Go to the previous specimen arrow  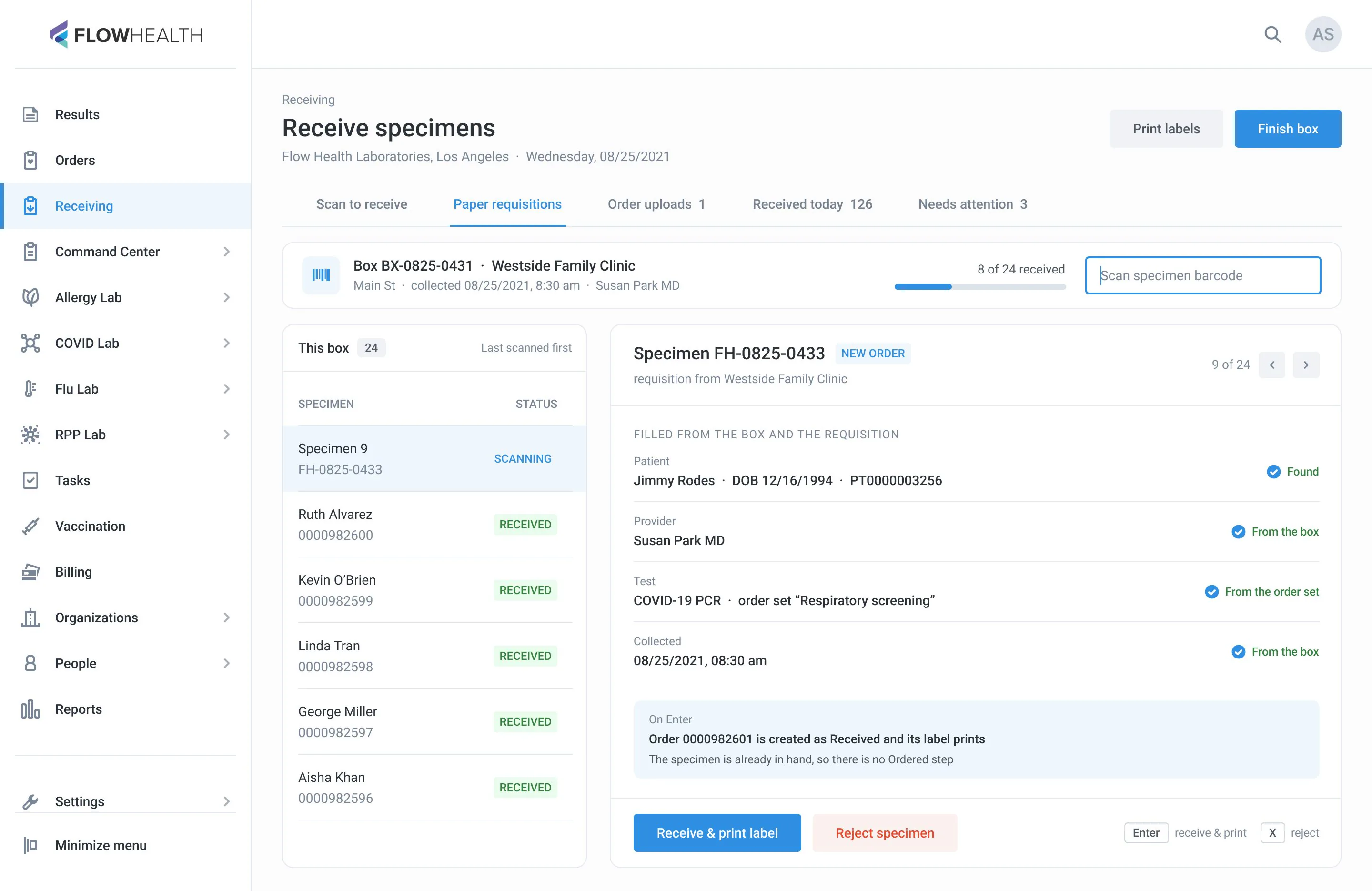coord(1272,364)
